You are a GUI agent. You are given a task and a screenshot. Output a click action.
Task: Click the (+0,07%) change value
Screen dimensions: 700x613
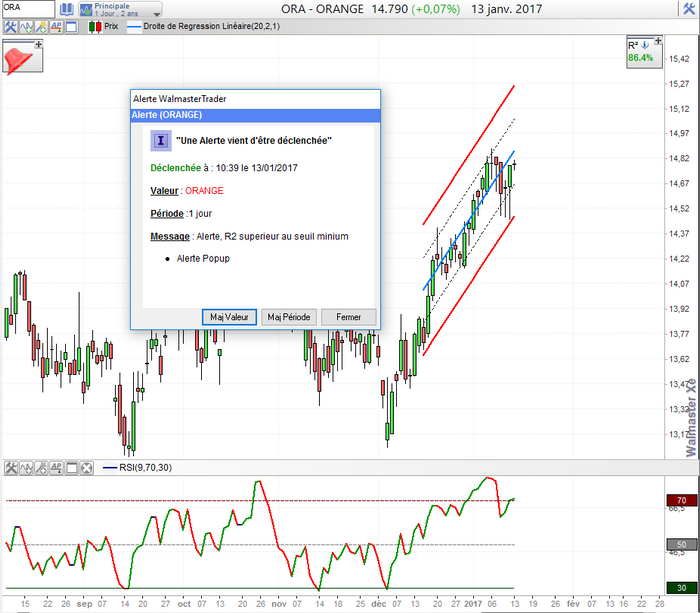[x=435, y=9]
